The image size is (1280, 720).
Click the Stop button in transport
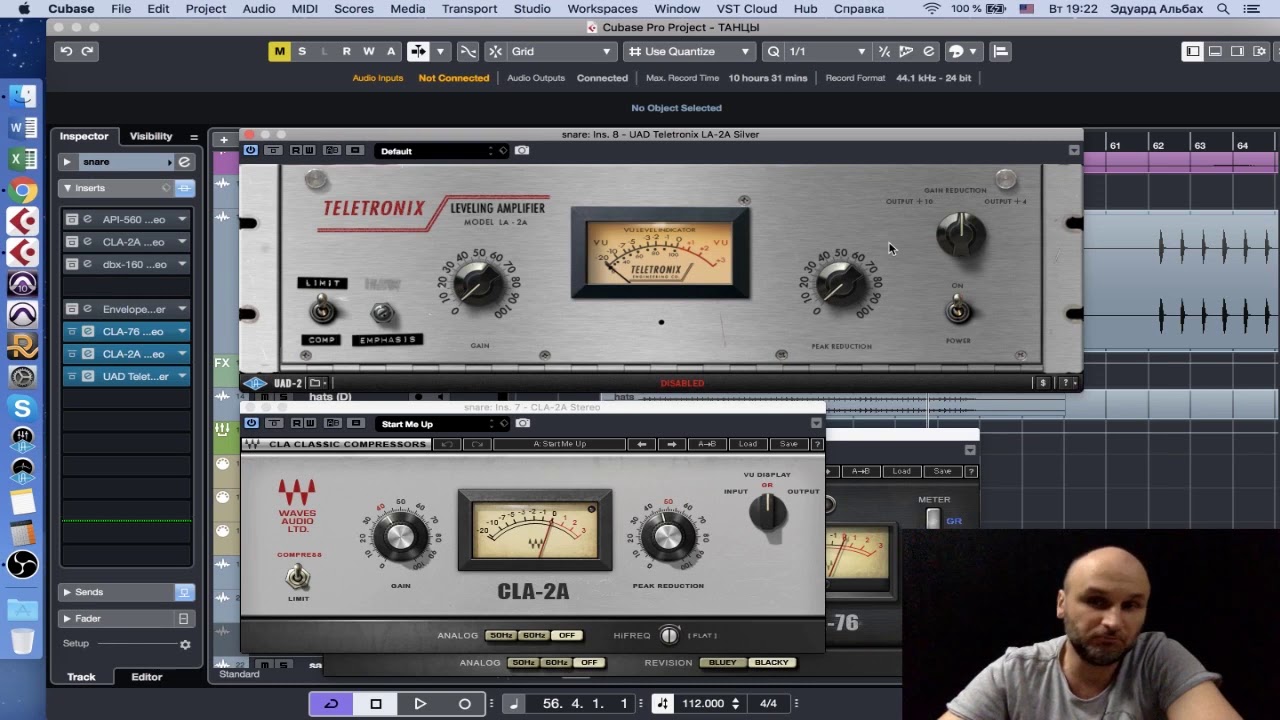tap(376, 704)
